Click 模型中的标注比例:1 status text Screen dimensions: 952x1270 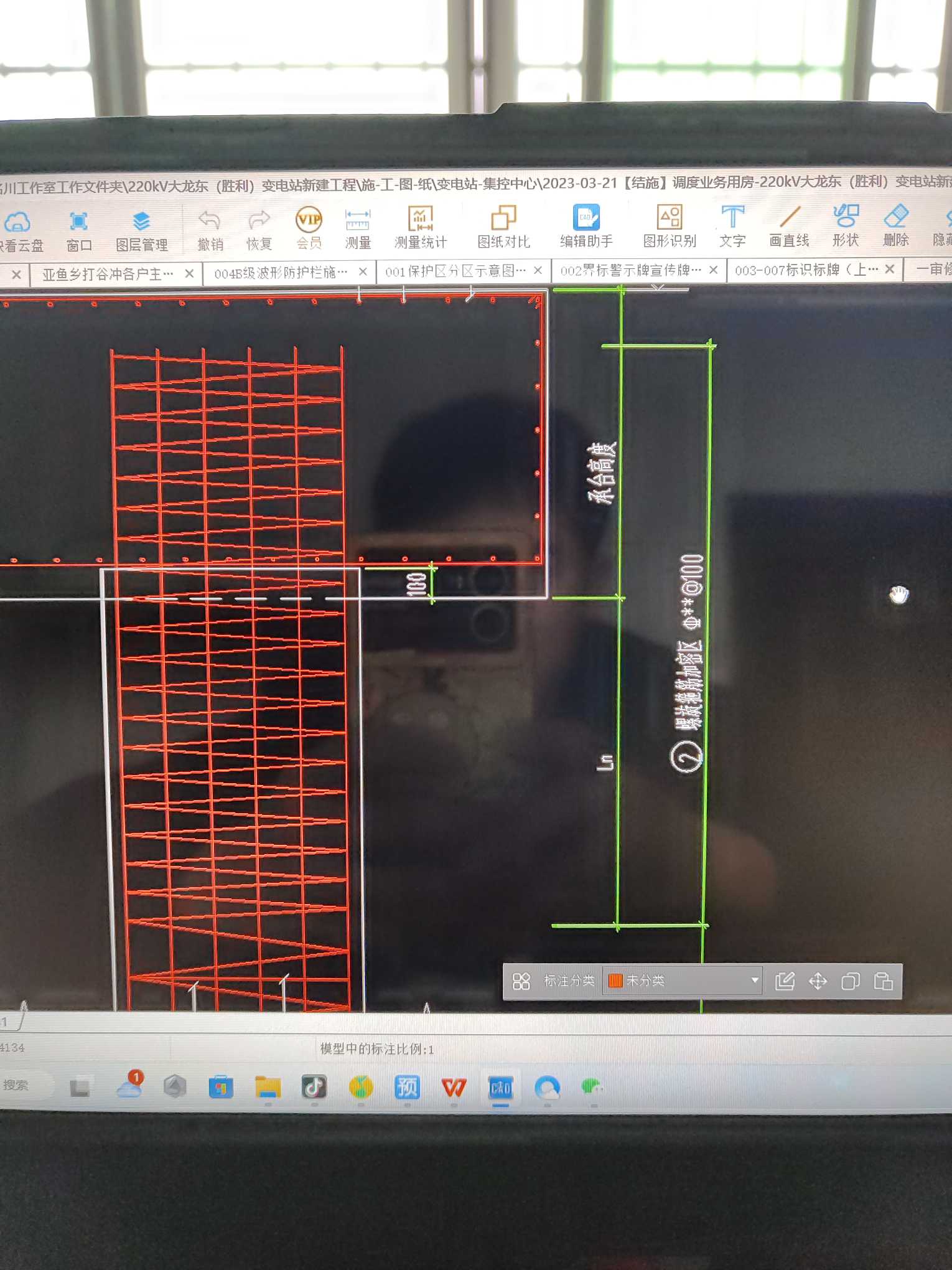(377, 1049)
